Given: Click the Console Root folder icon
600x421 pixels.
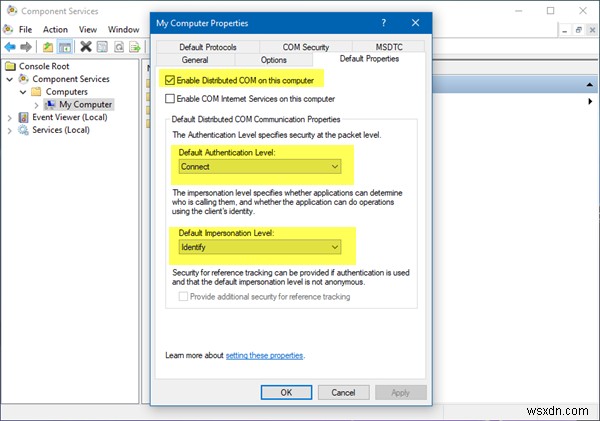Looking at the screenshot, I should coord(10,66).
